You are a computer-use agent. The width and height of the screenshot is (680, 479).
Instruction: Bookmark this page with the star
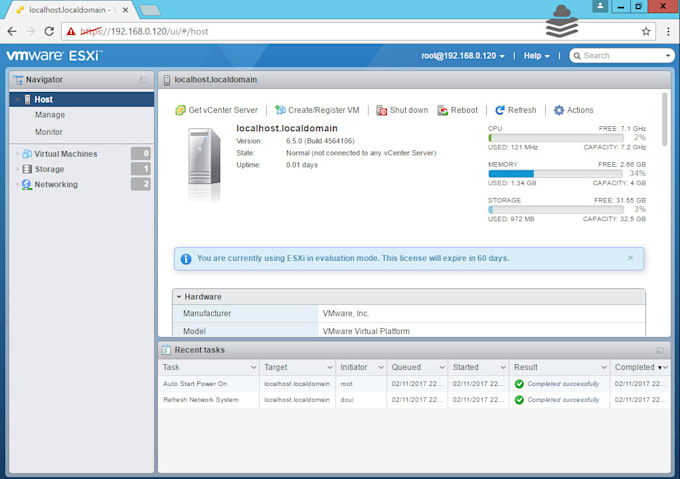point(646,31)
